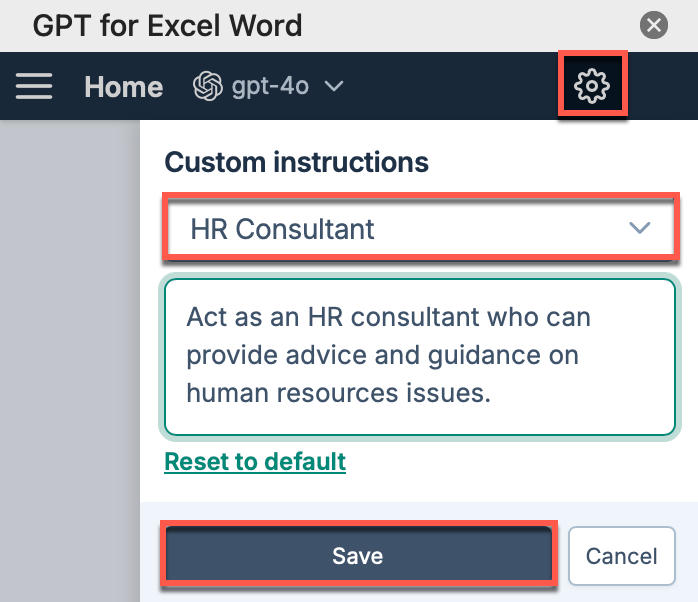Open the HR Consultant instructions dropdown
This screenshot has width=698, height=602.
[420, 229]
